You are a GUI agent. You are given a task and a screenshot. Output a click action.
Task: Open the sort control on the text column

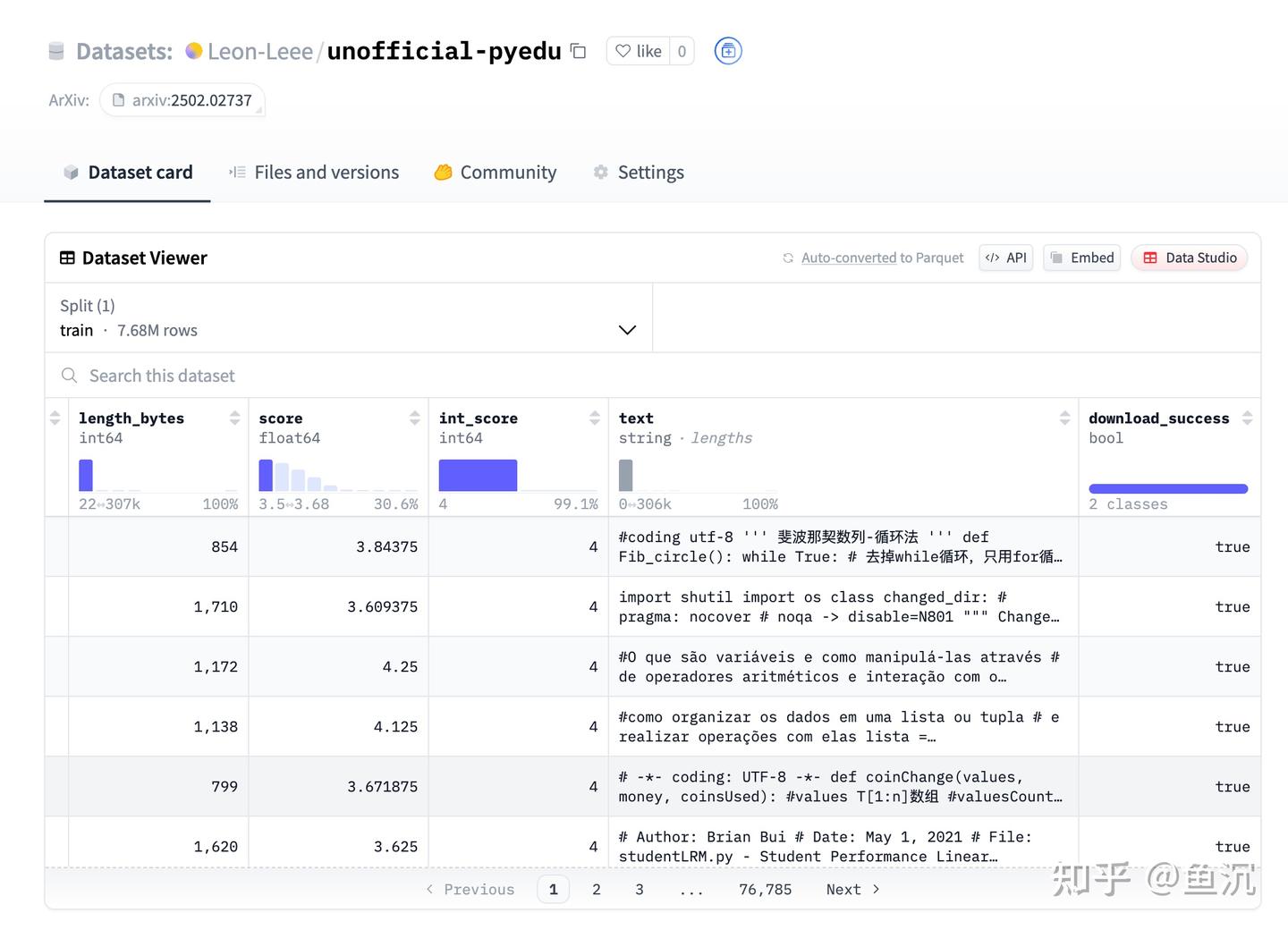(1064, 417)
